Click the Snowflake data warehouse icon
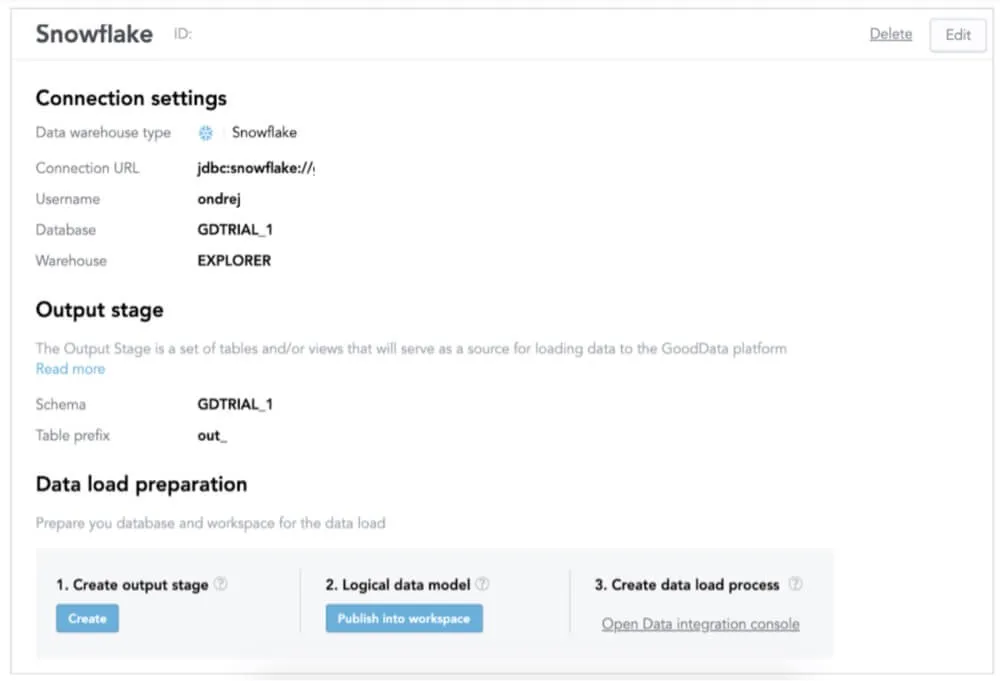This screenshot has height=681, width=1000. [x=206, y=132]
